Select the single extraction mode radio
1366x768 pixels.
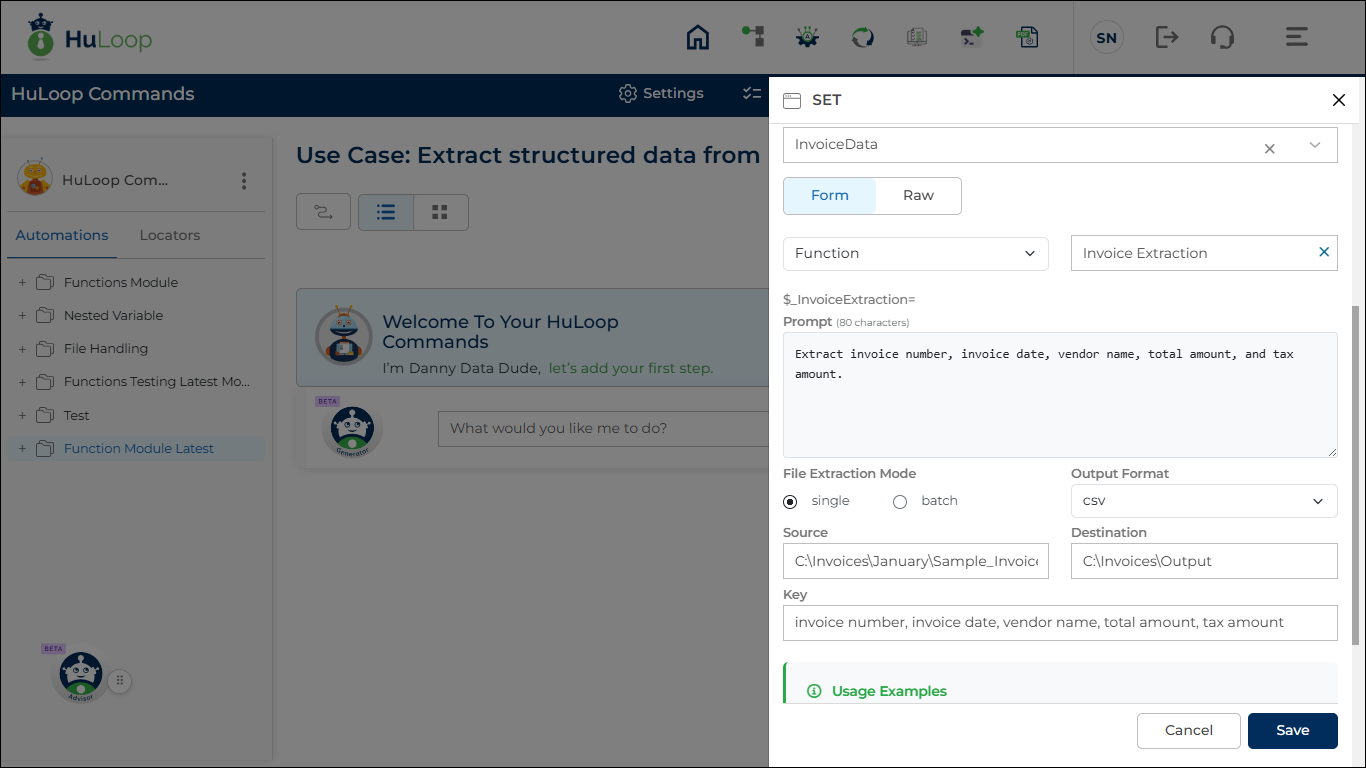791,502
